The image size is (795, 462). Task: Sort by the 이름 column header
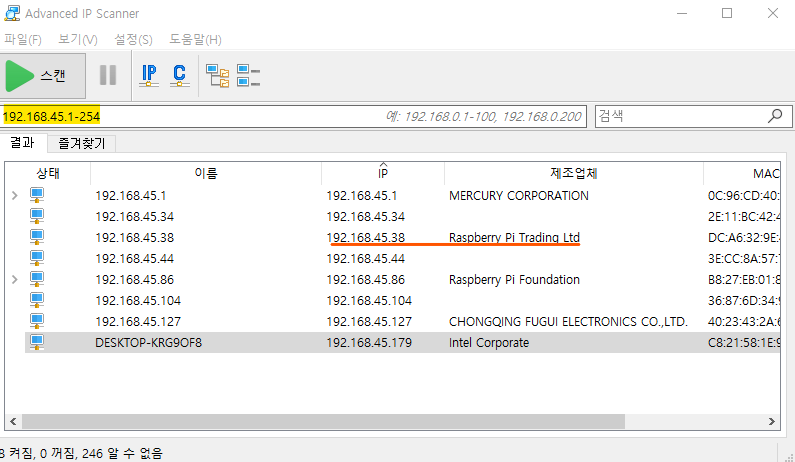pyautogui.click(x=206, y=173)
